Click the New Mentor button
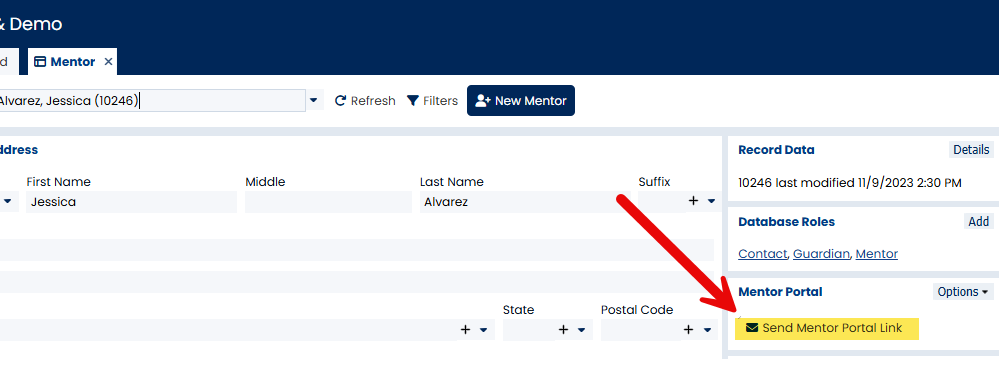This screenshot has height=365, width=1000. click(x=520, y=101)
